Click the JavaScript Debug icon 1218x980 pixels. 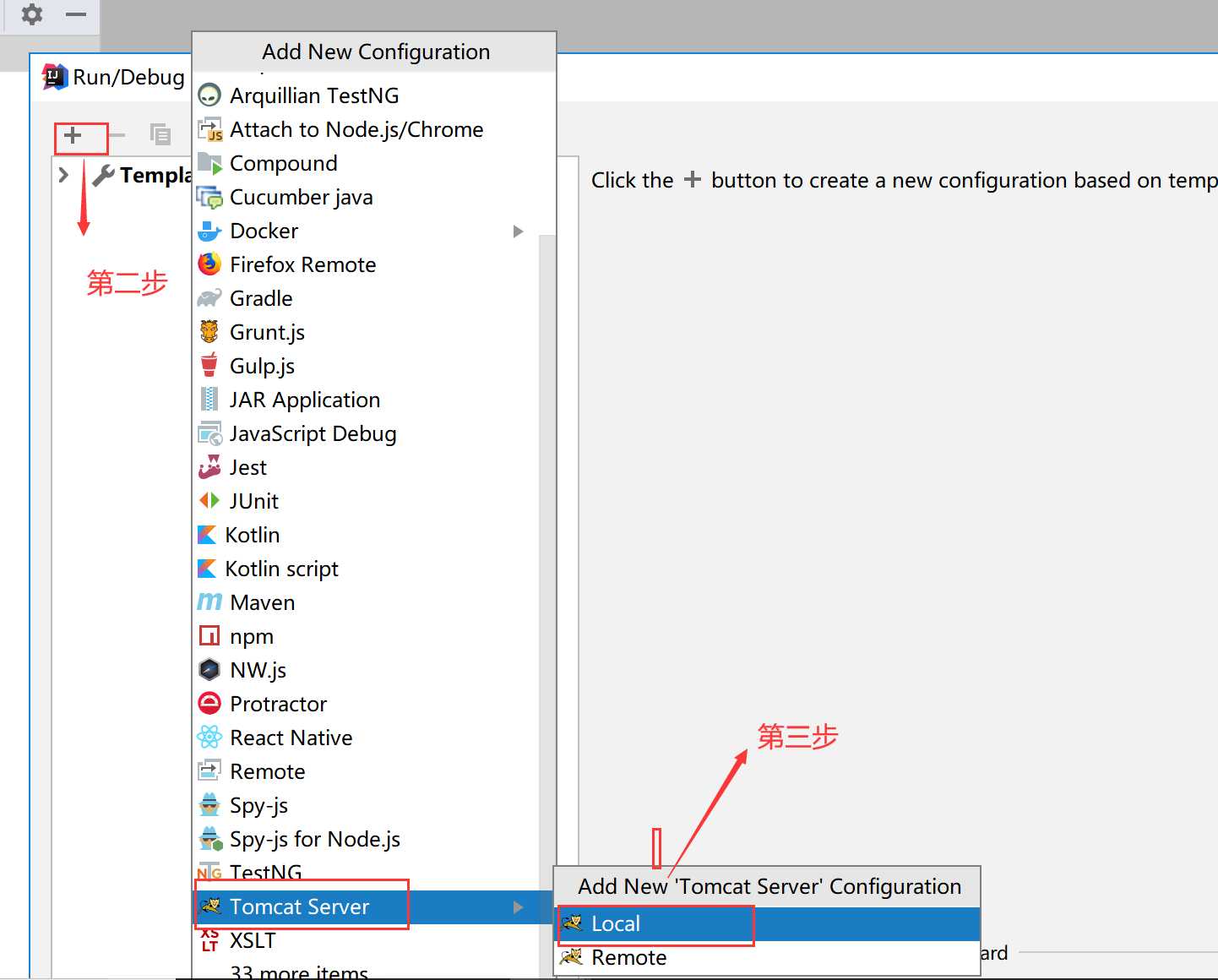click(x=209, y=433)
